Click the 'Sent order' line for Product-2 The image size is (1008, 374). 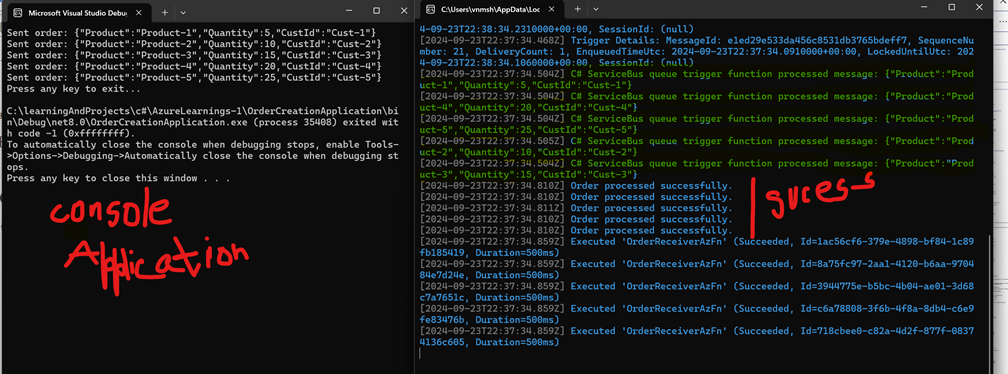194,43
